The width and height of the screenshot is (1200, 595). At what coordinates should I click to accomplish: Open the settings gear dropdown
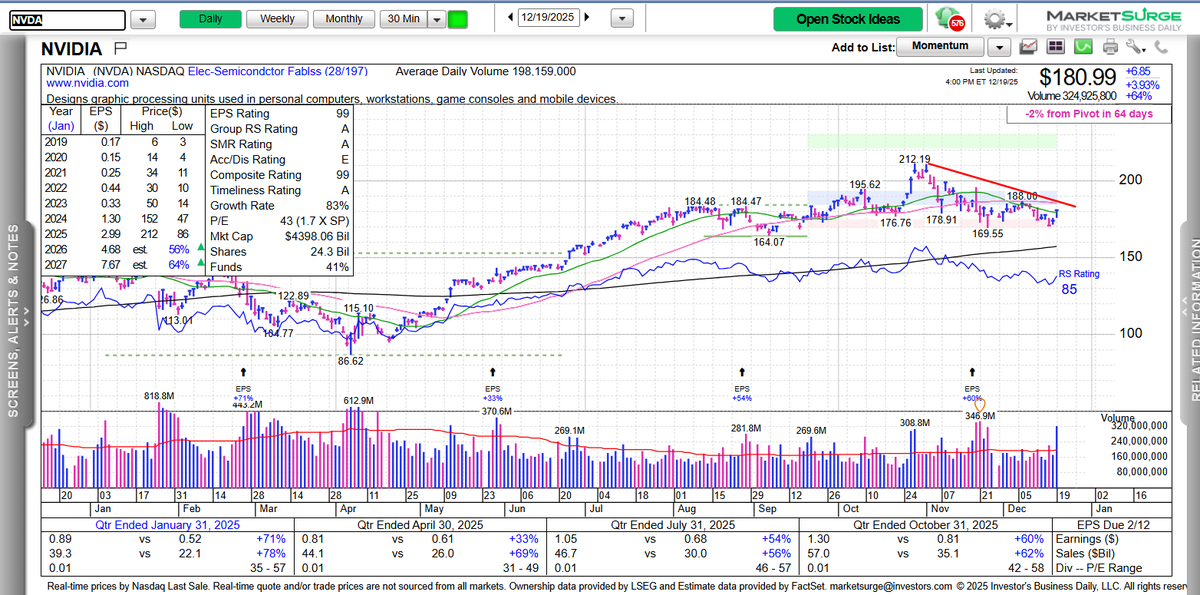click(x=995, y=18)
